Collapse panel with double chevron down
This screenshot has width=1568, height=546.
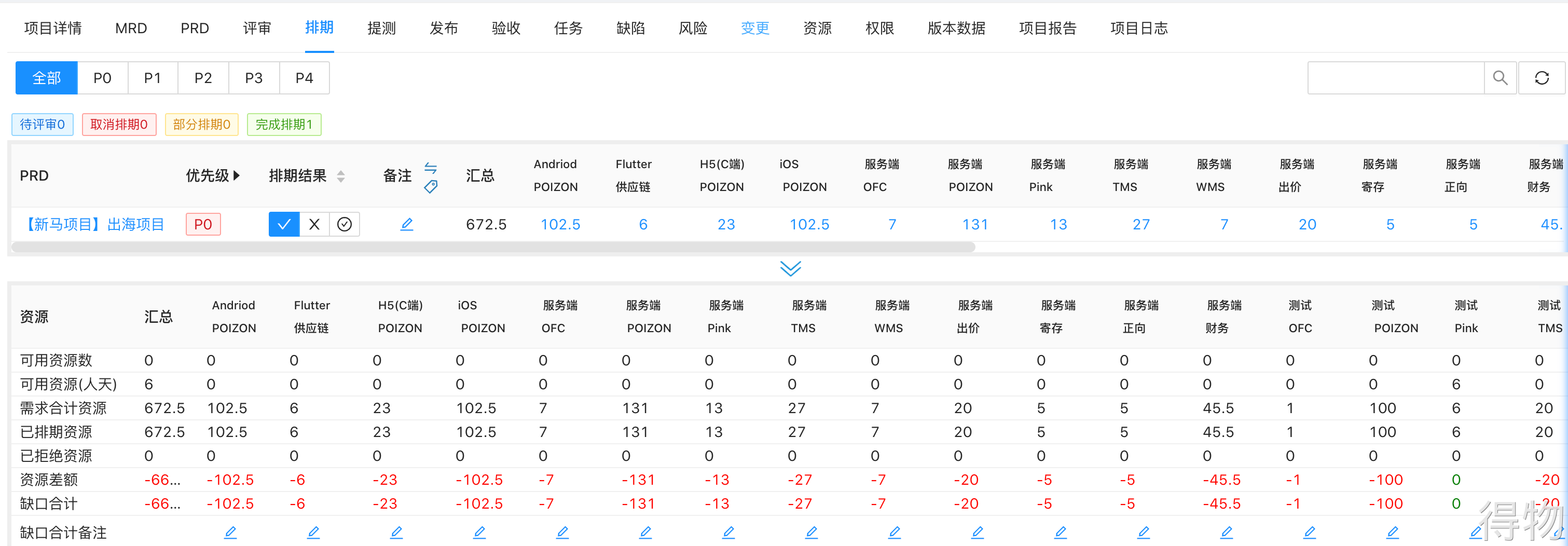coord(790,268)
